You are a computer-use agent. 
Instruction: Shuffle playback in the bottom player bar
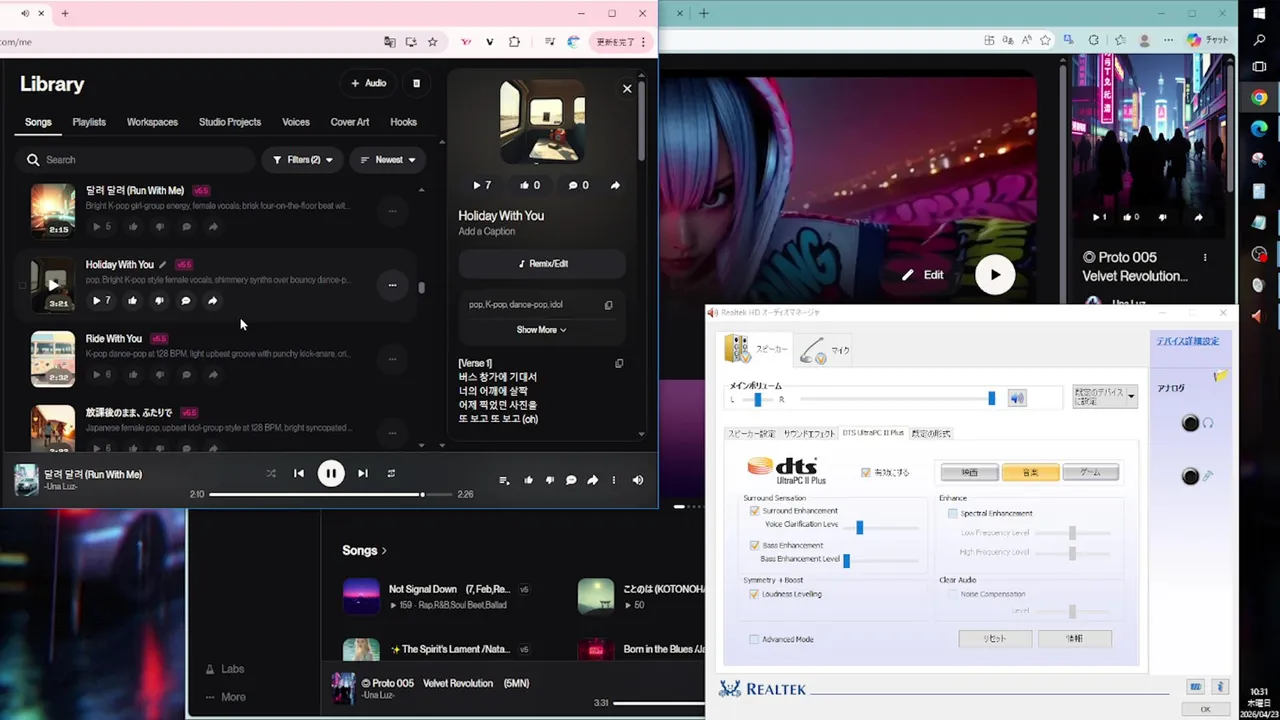(x=271, y=474)
